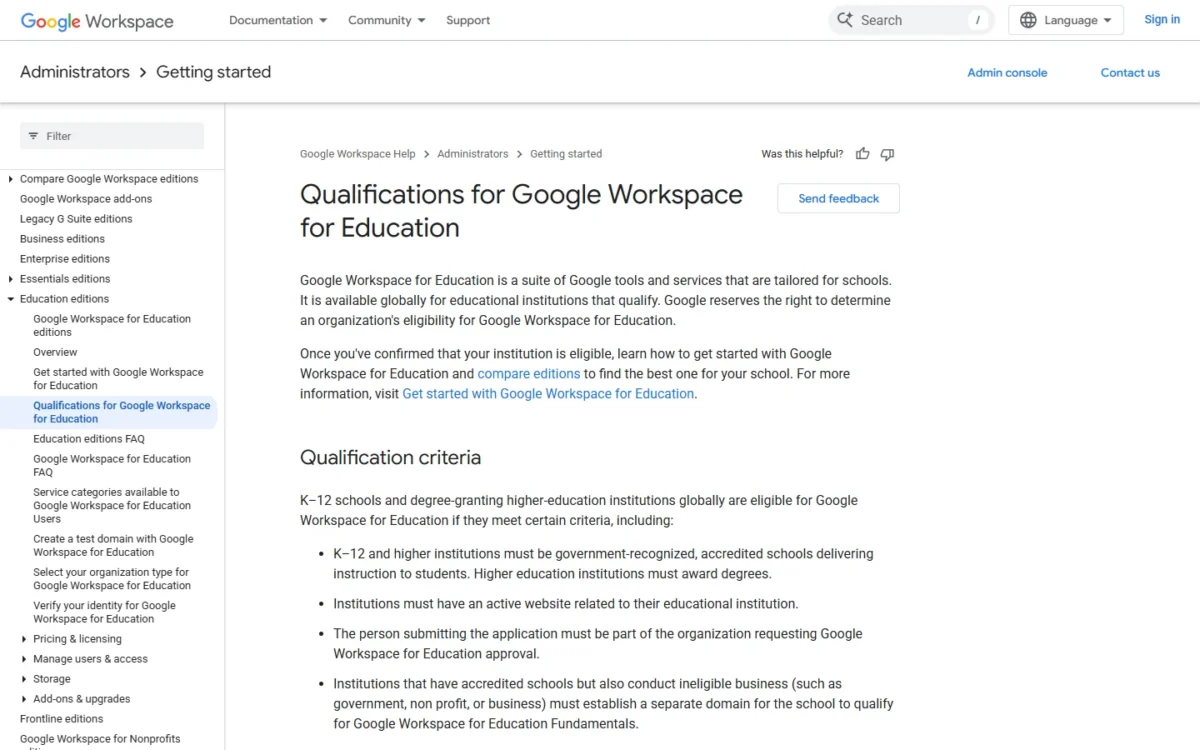Click the search sparkle icon
The image size is (1200, 750).
coord(845,20)
